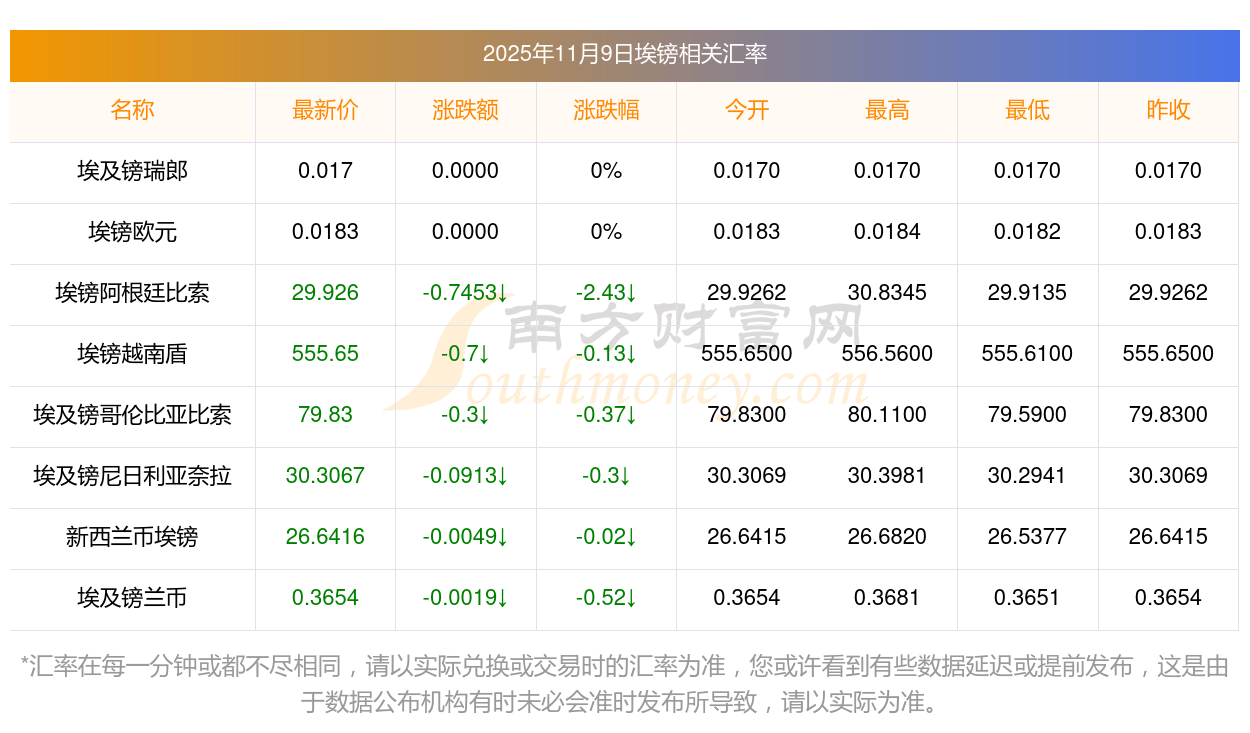Select the 埃镑越南盾 row name
This screenshot has height=733, width=1250.
(x=132, y=354)
